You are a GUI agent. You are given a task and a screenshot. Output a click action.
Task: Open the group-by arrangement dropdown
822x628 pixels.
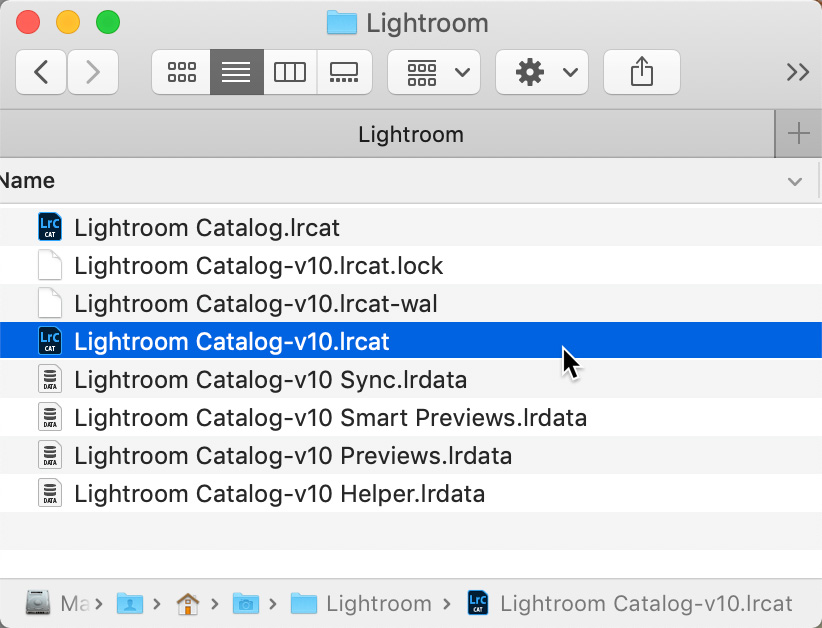coord(434,72)
